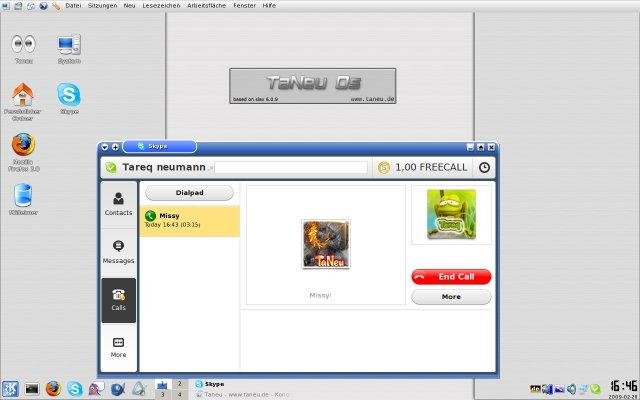
Task: Launch Firefox from the taskbar
Action: (53, 389)
